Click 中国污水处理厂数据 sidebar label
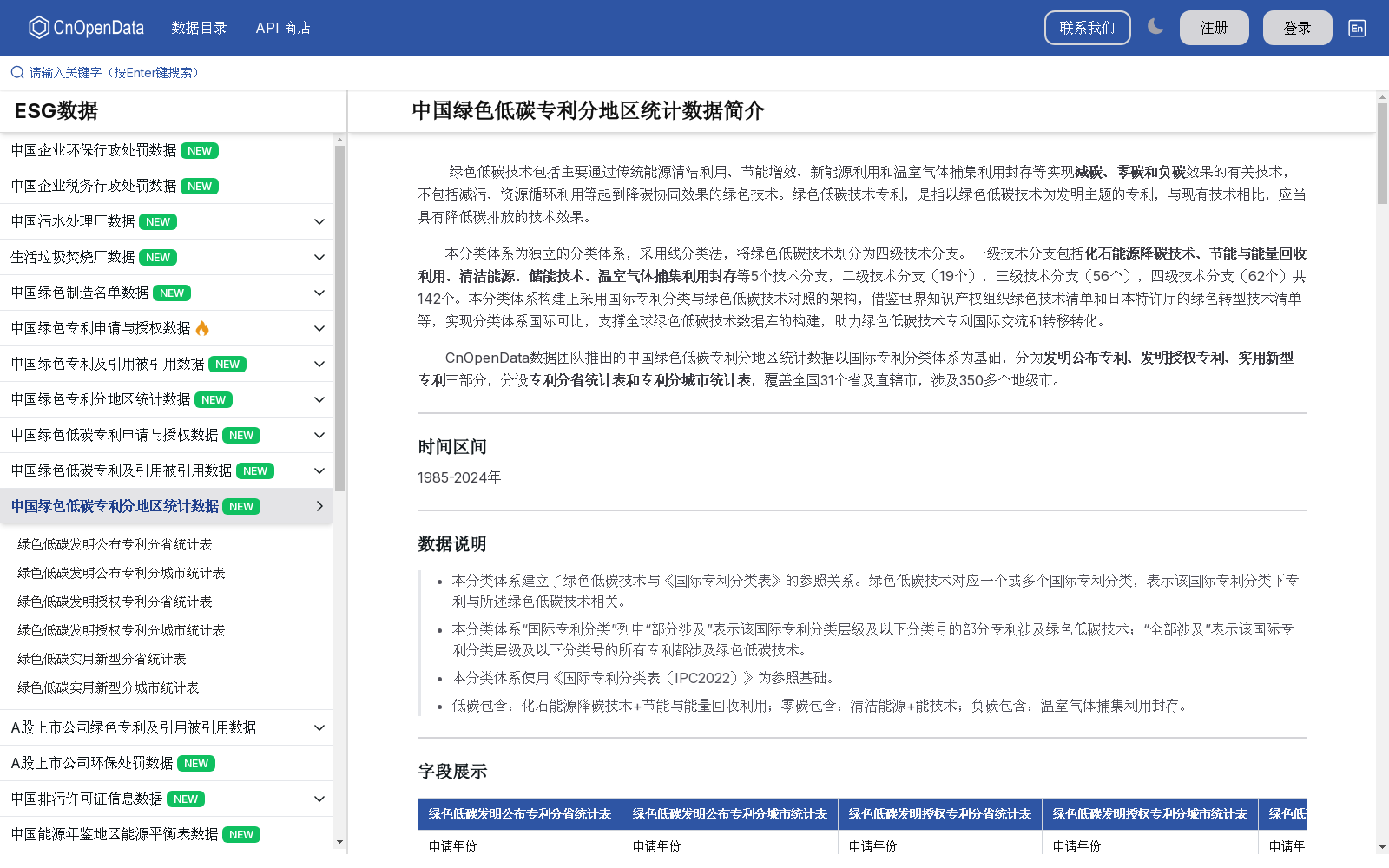Viewport: 1389px width, 868px height. [x=73, y=221]
